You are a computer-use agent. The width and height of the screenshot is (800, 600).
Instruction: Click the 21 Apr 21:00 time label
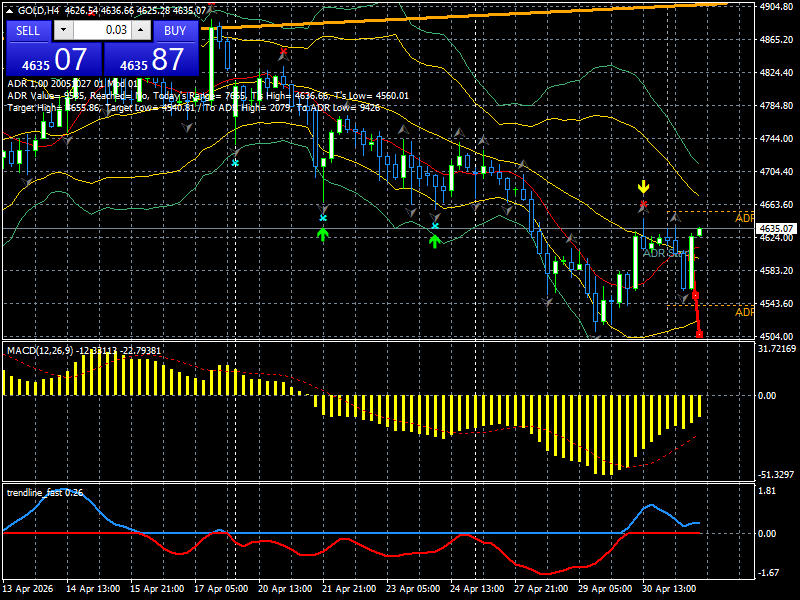(x=349, y=588)
